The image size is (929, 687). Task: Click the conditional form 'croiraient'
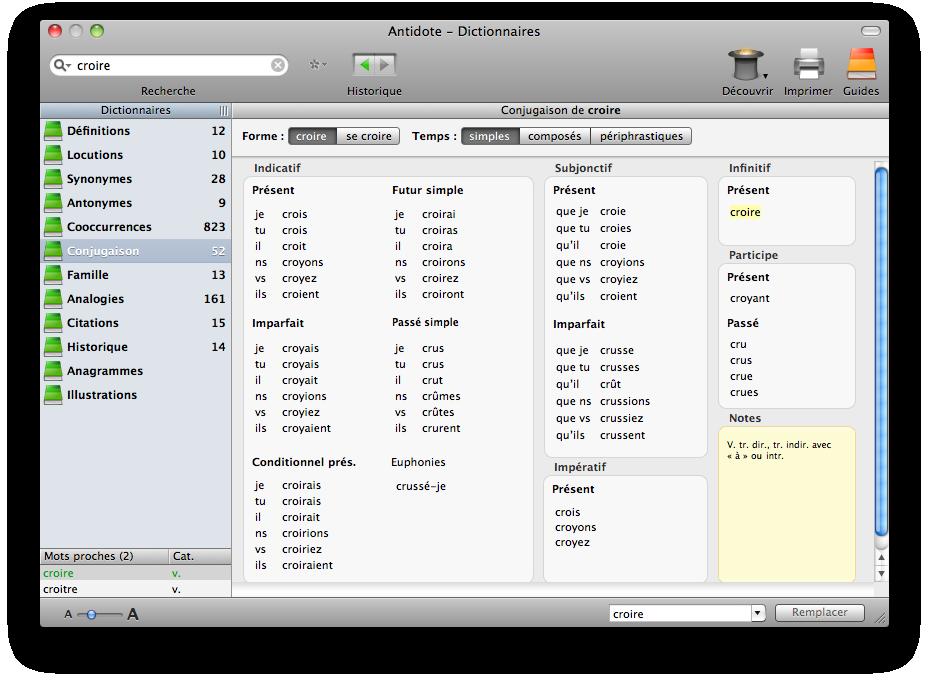[x=307, y=566]
